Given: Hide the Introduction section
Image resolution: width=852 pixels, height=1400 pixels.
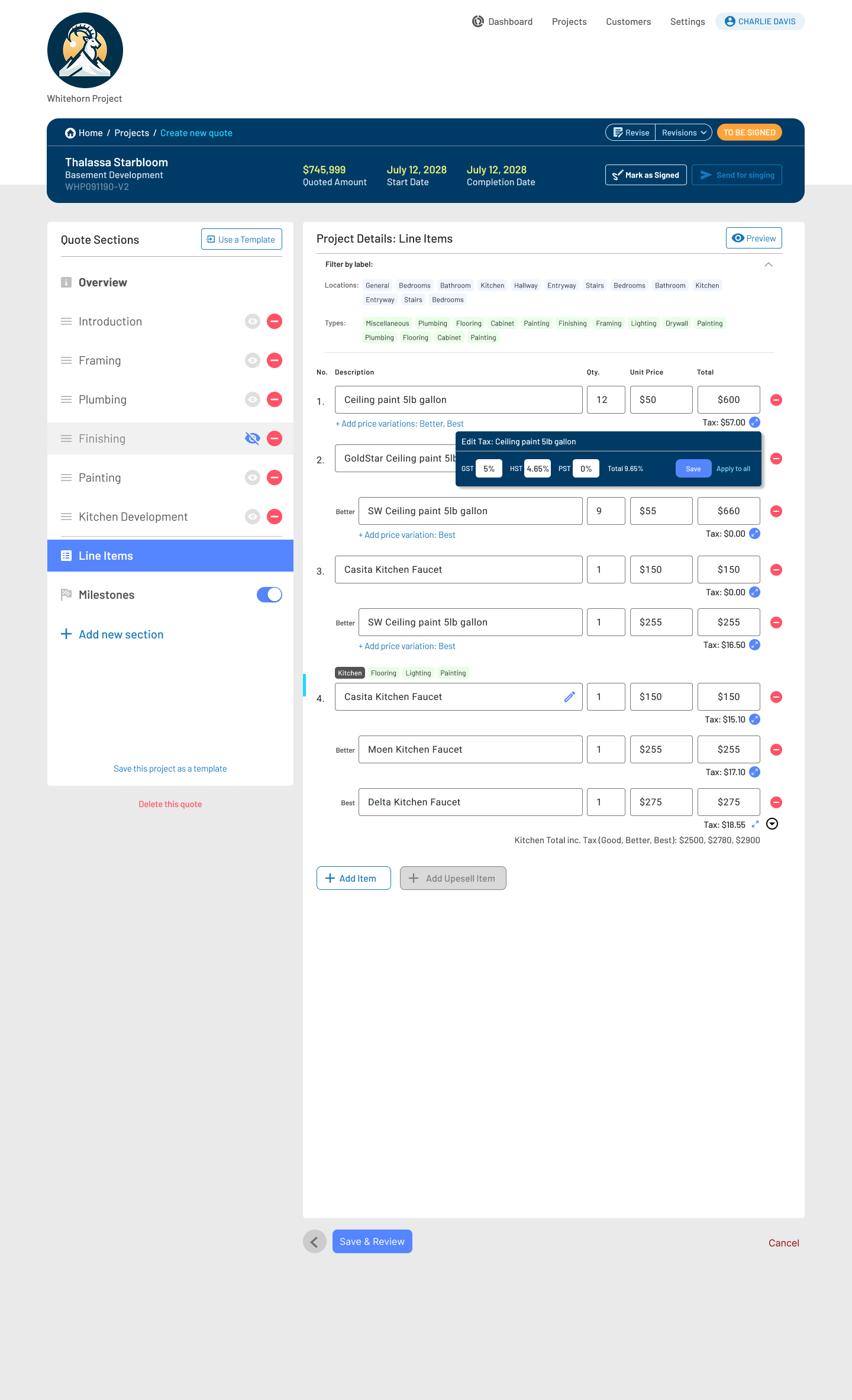Looking at the screenshot, I should [x=253, y=321].
